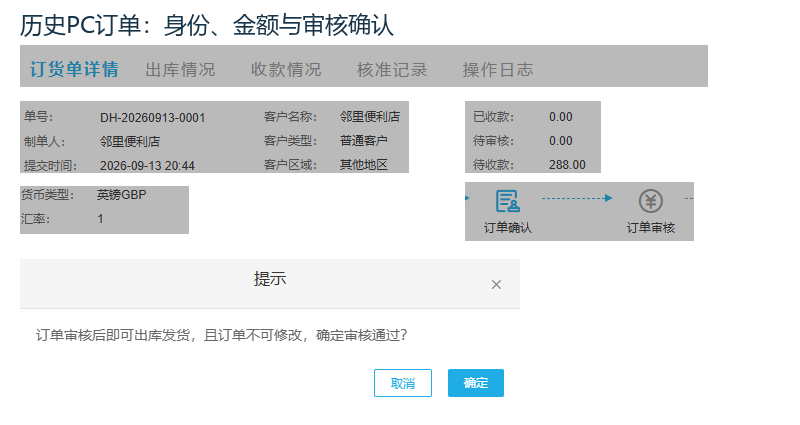Open the 核准记录 tab
Viewport: 800px width, 425px height.
(x=392, y=69)
